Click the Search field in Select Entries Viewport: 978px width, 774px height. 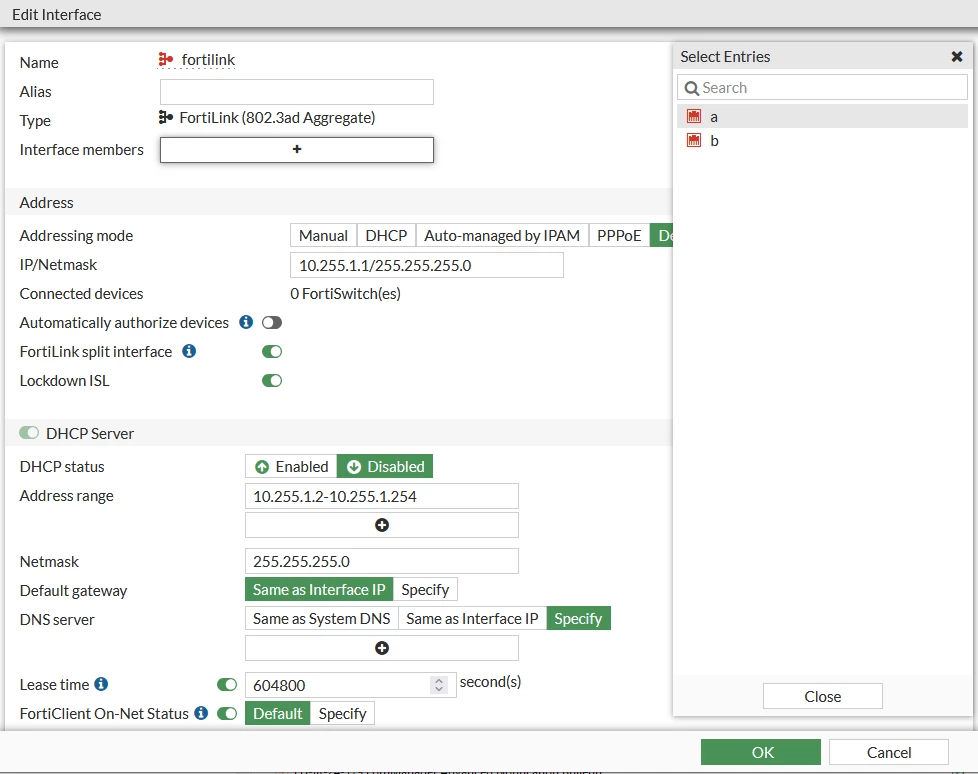[822, 87]
